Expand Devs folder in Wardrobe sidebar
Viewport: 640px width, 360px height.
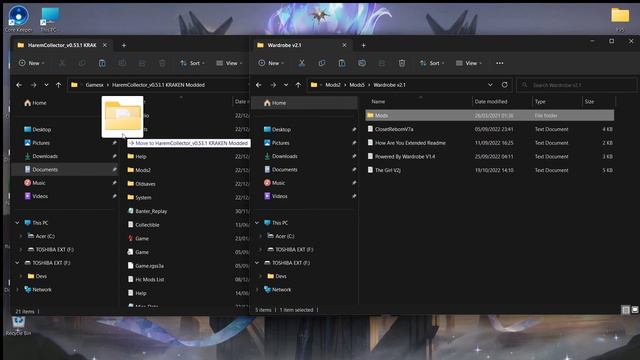pyautogui.click(x=260, y=276)
